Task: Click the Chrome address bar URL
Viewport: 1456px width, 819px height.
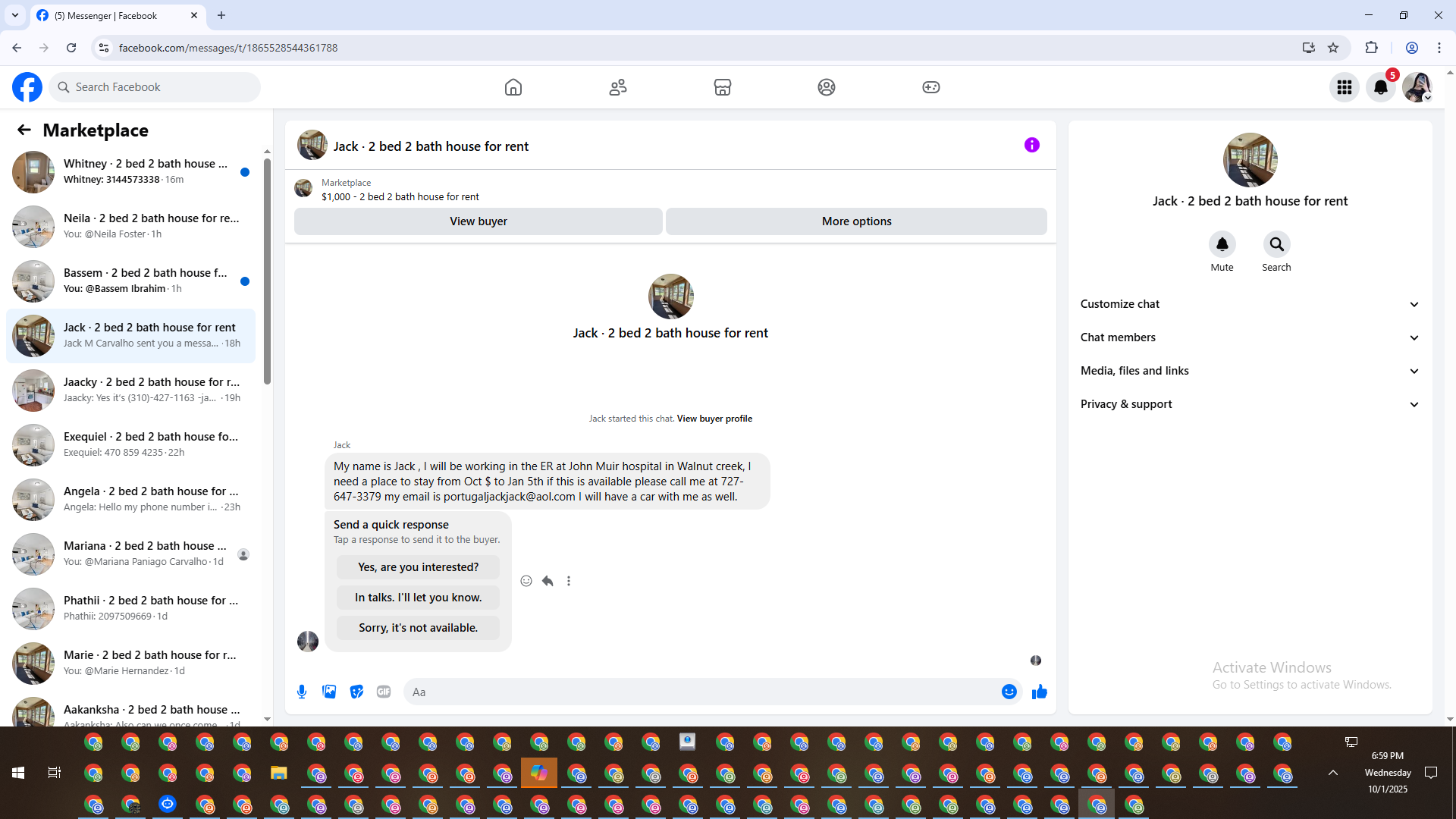Action: tap(228, 48)
